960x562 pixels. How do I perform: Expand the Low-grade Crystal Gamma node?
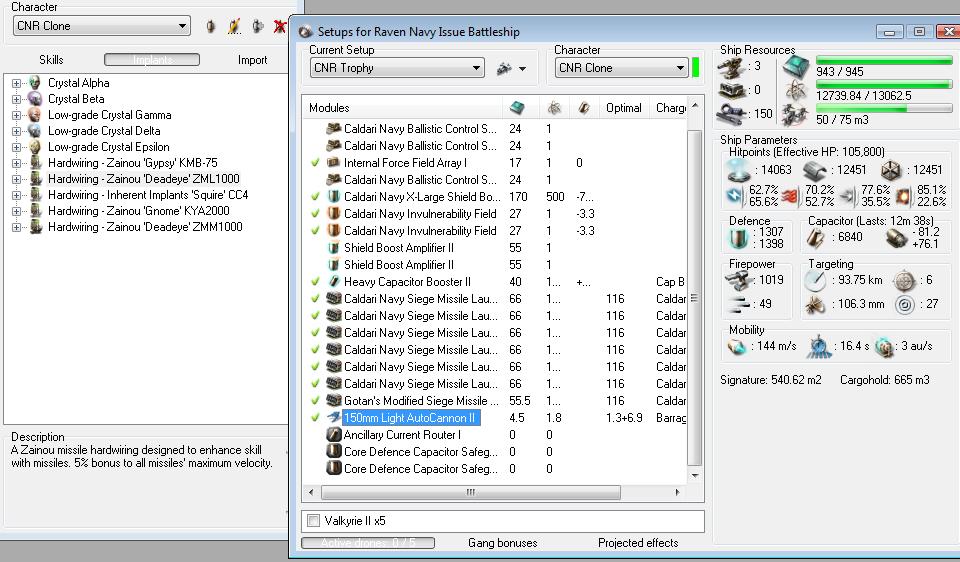[x=17, y=115]
